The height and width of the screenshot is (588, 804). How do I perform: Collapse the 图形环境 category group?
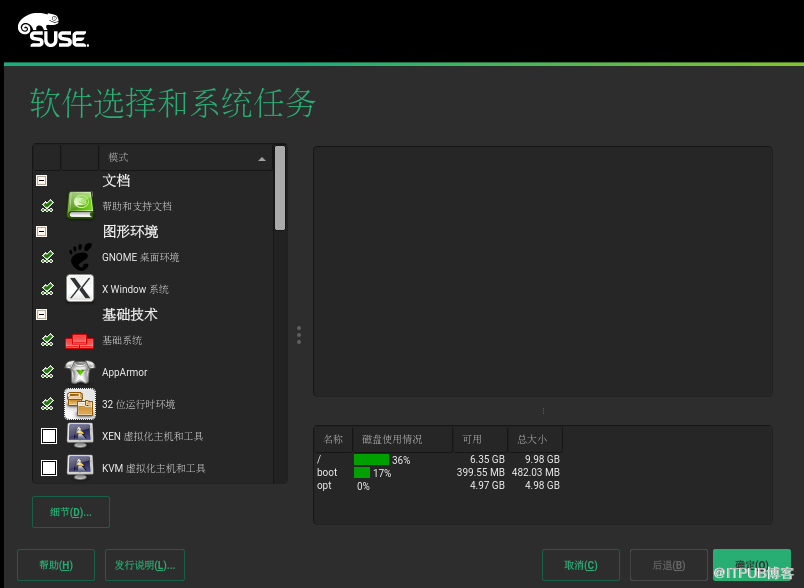pyautogui.click(x=41, y=232)
